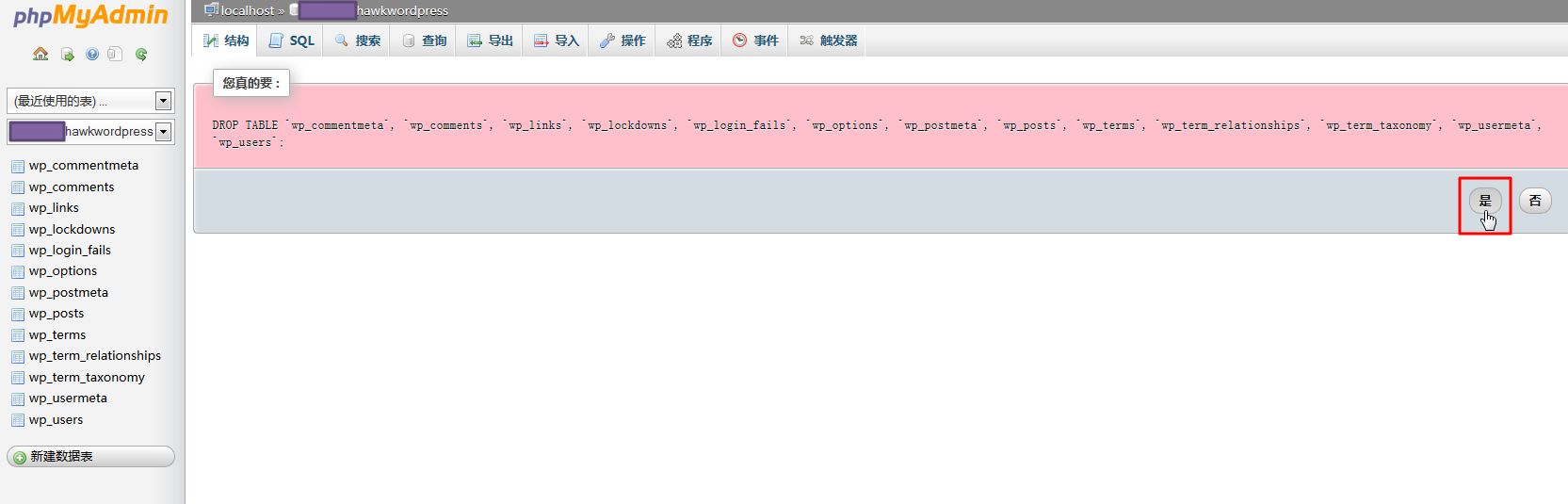Reload the navigation panel with green arrow icon

click(141, 55)
